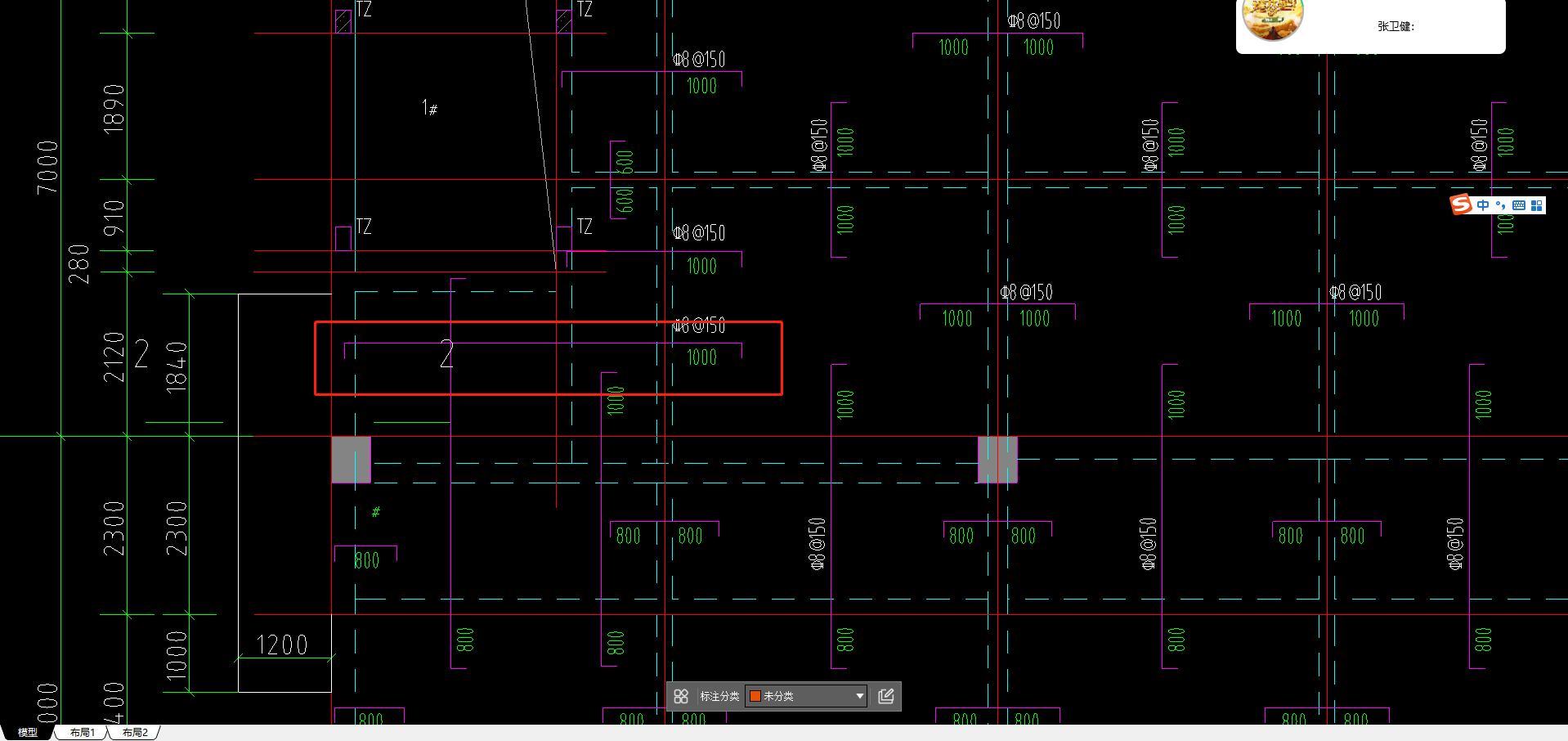The image size is (1568, 741).
Task: Open the Sogou toolbox grid icon
Action: point(1537,205)
